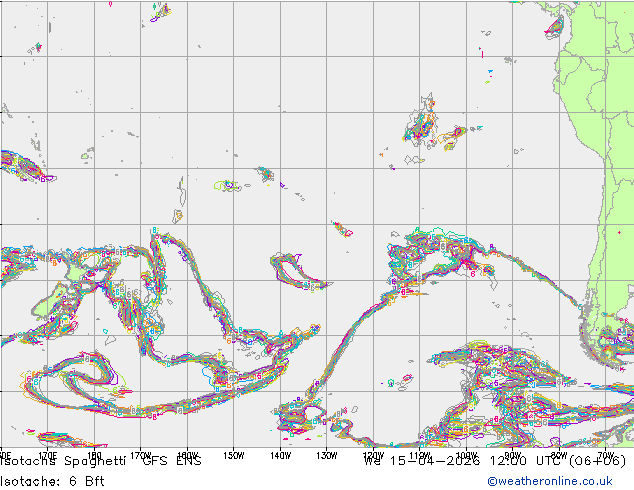The height and width of the screenshot is (490, 634).
Task: Click the weatheronline.co.uk copyright link
Action: 550,481
